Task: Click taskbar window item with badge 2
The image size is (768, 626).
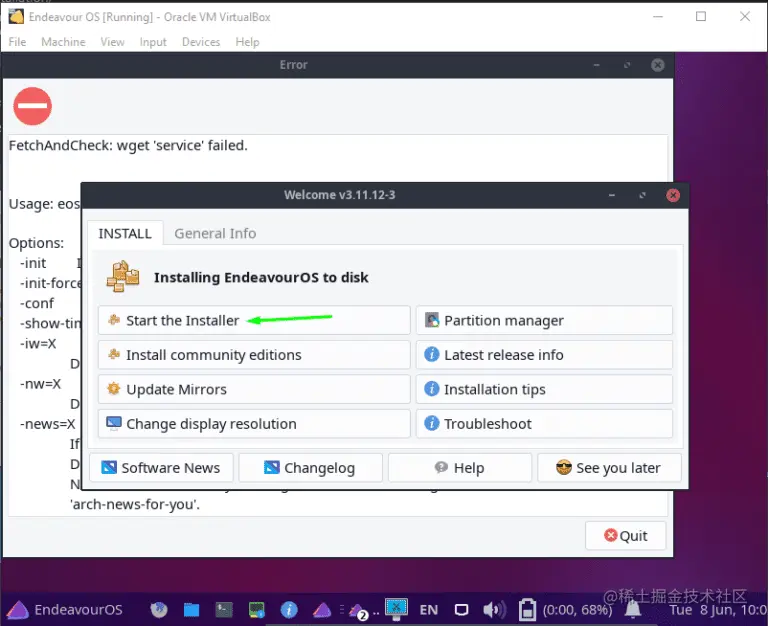Action: pyautogui.click(x=359, y=611)
